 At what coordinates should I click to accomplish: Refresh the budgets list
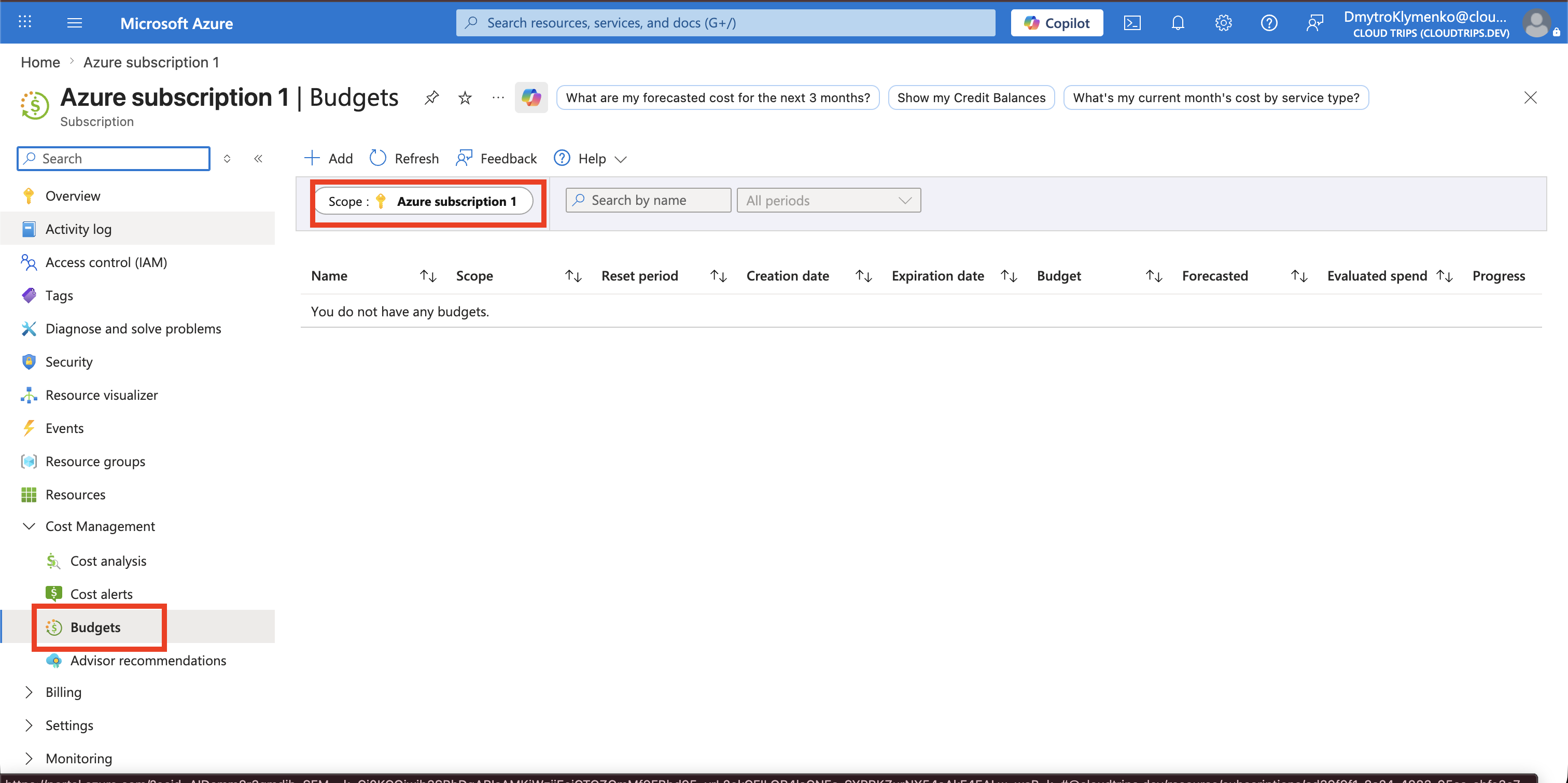point(404,158)
